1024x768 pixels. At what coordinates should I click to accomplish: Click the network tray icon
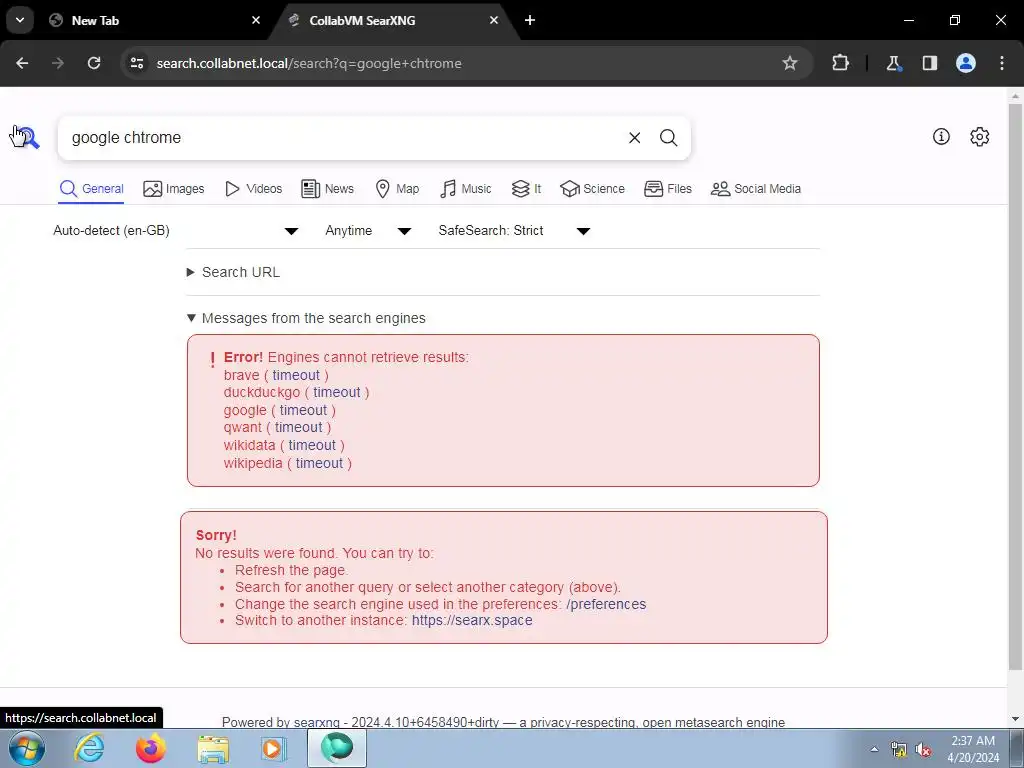899,750
